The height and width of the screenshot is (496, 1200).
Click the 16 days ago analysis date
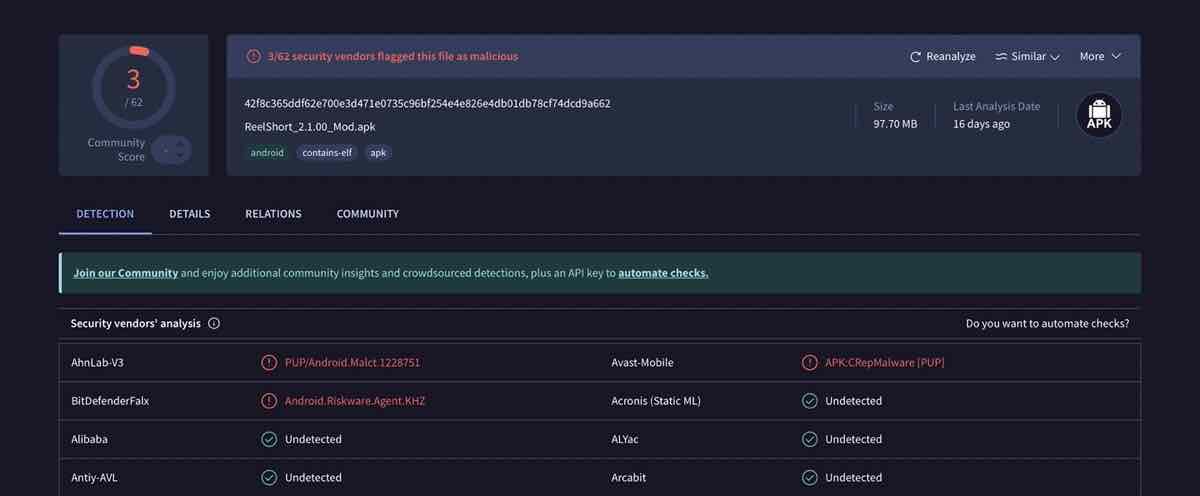coord(981,124)
